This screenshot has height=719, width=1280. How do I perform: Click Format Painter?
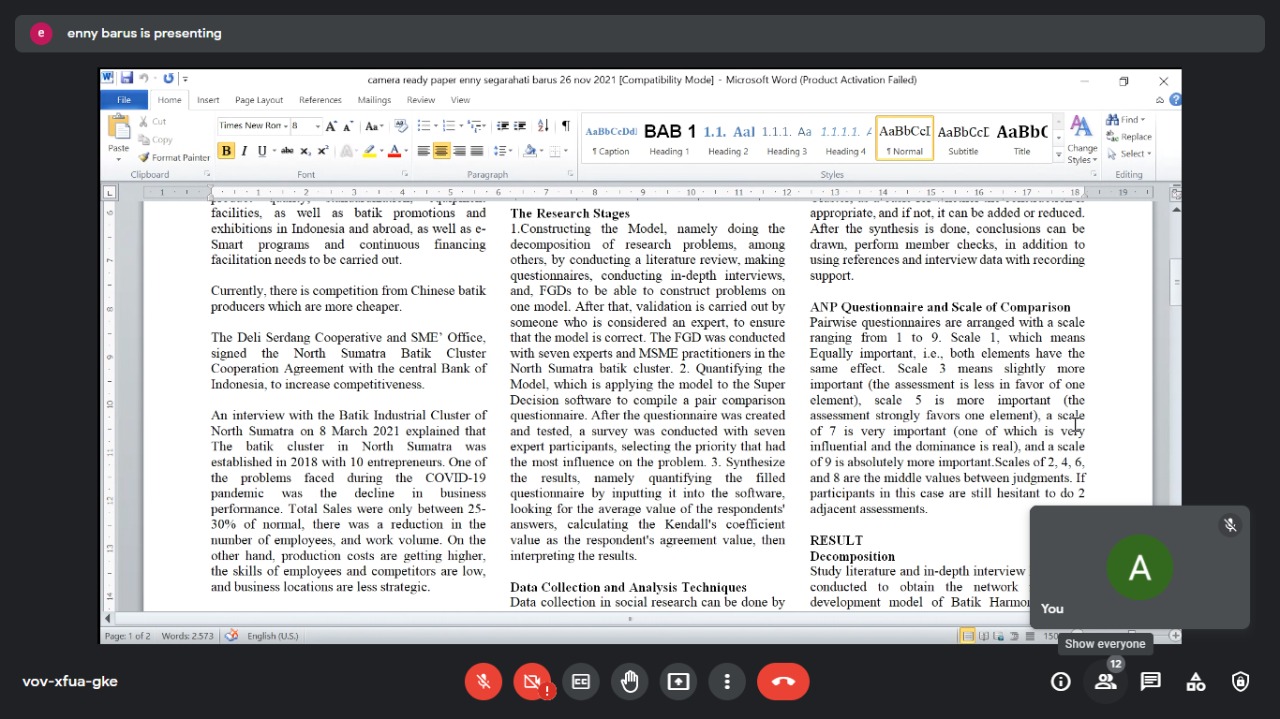(x=174, y=158)
